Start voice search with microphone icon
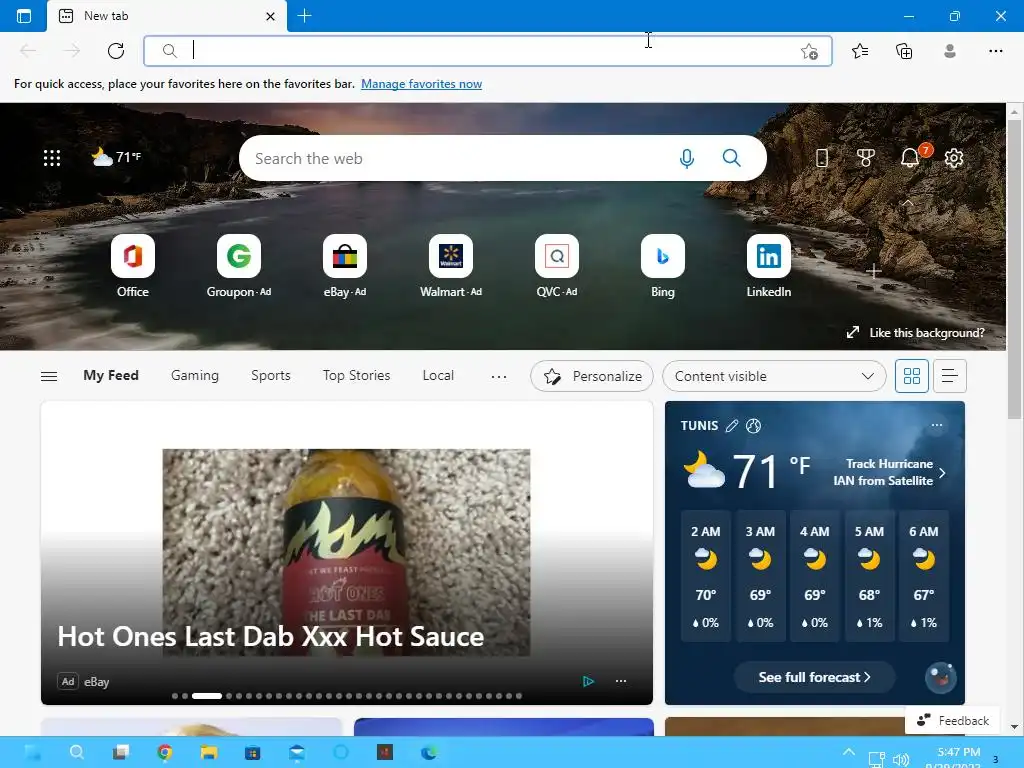 pyautogui.click(x=686, y=158)
